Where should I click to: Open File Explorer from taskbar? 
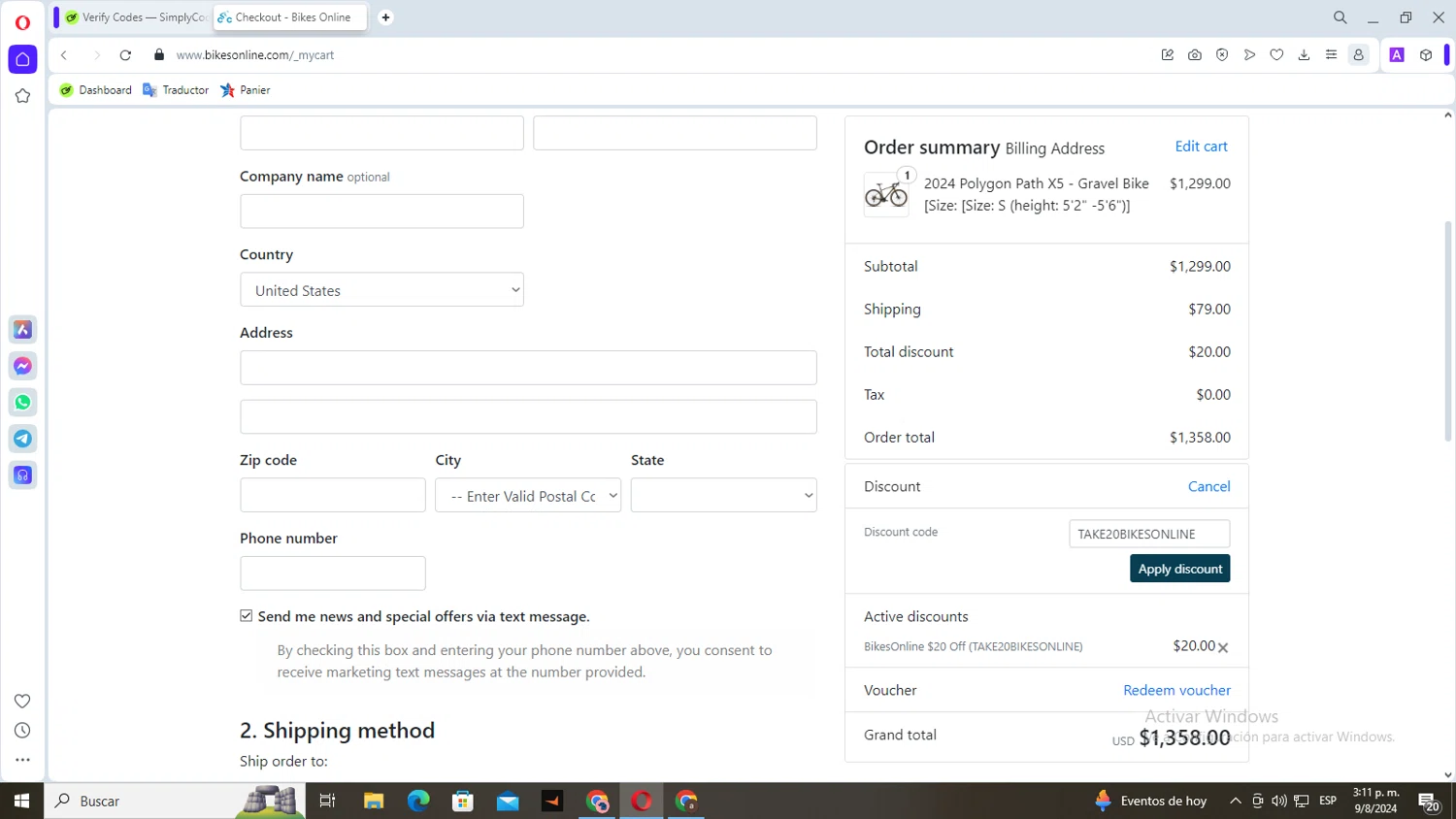(374, 801)
